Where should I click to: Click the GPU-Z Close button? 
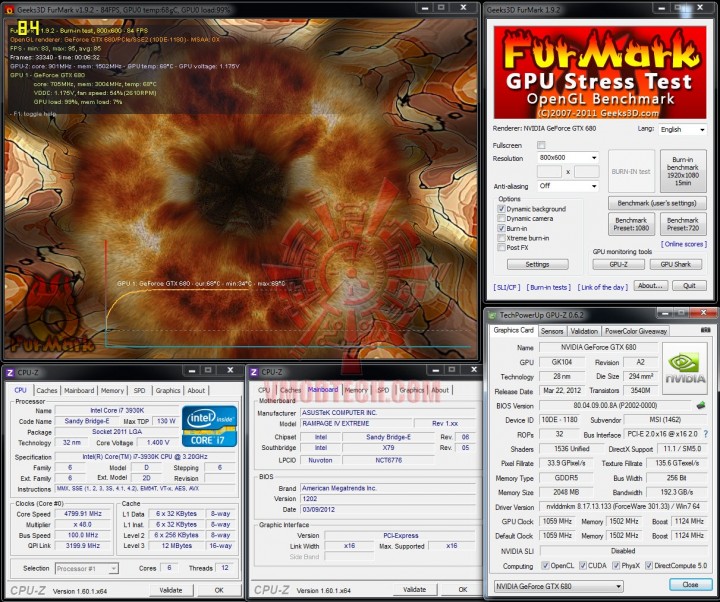click(x=690, y=585)
